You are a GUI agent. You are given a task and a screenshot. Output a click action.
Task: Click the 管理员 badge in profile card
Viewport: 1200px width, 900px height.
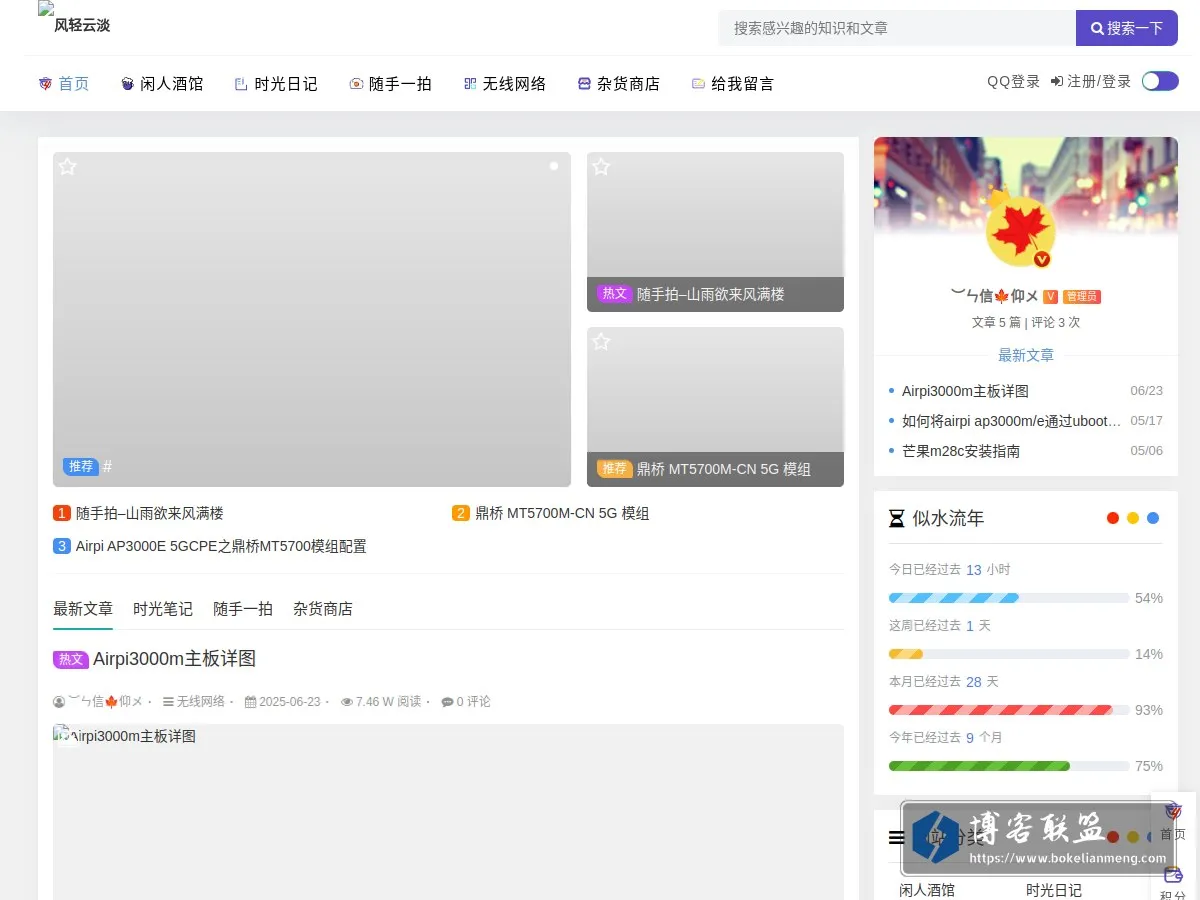coord(1081,296)
